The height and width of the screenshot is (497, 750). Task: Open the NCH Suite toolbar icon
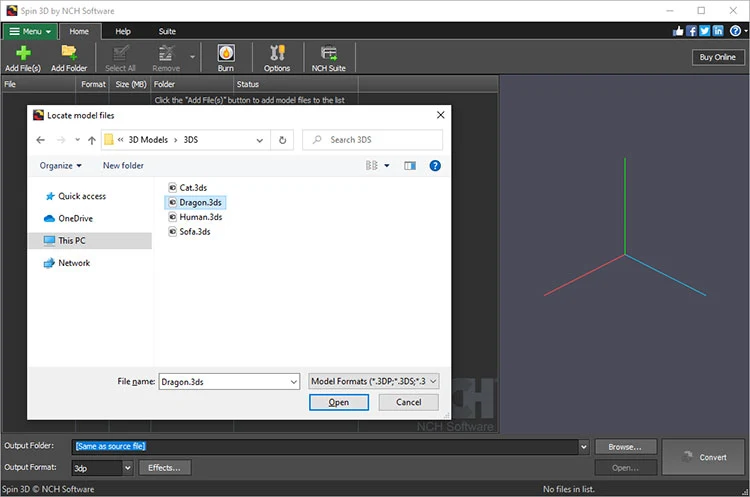coord(329,57)
